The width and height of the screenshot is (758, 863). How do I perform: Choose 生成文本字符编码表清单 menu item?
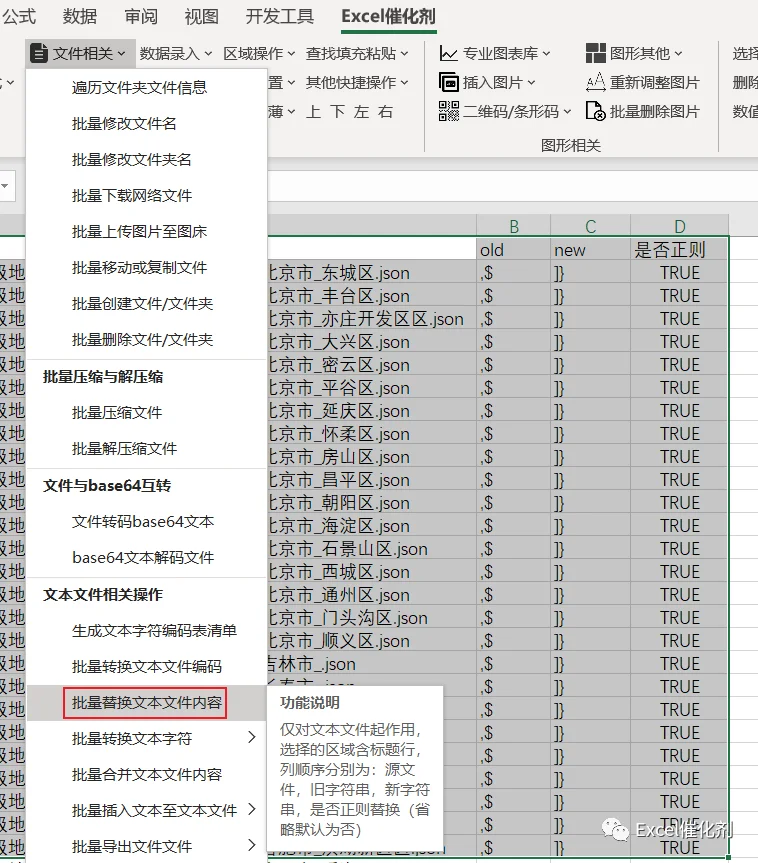pyautogui.click(x=146, y=631)
